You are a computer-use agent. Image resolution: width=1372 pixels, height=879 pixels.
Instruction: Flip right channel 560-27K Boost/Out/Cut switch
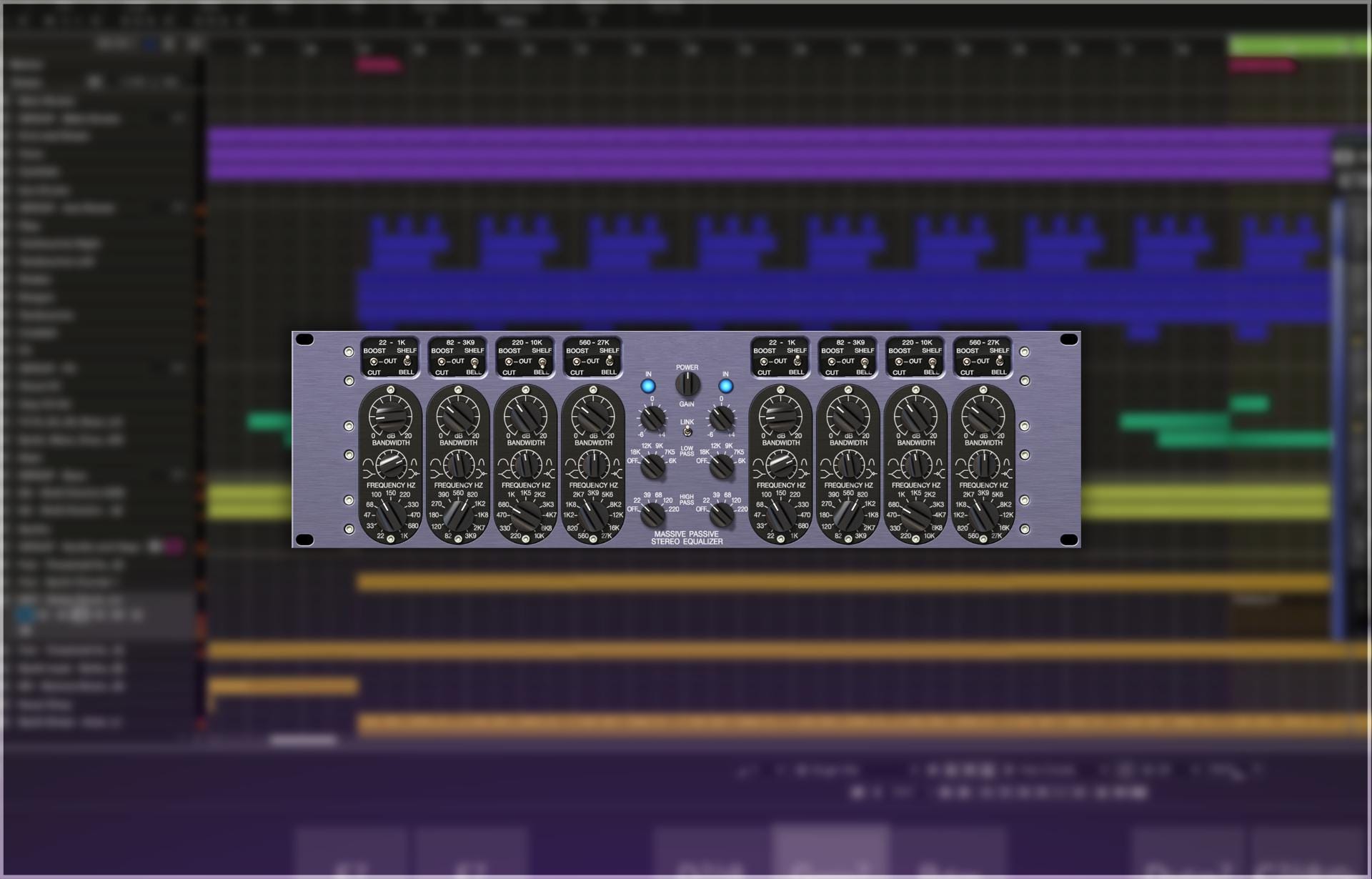click(966, 362)
